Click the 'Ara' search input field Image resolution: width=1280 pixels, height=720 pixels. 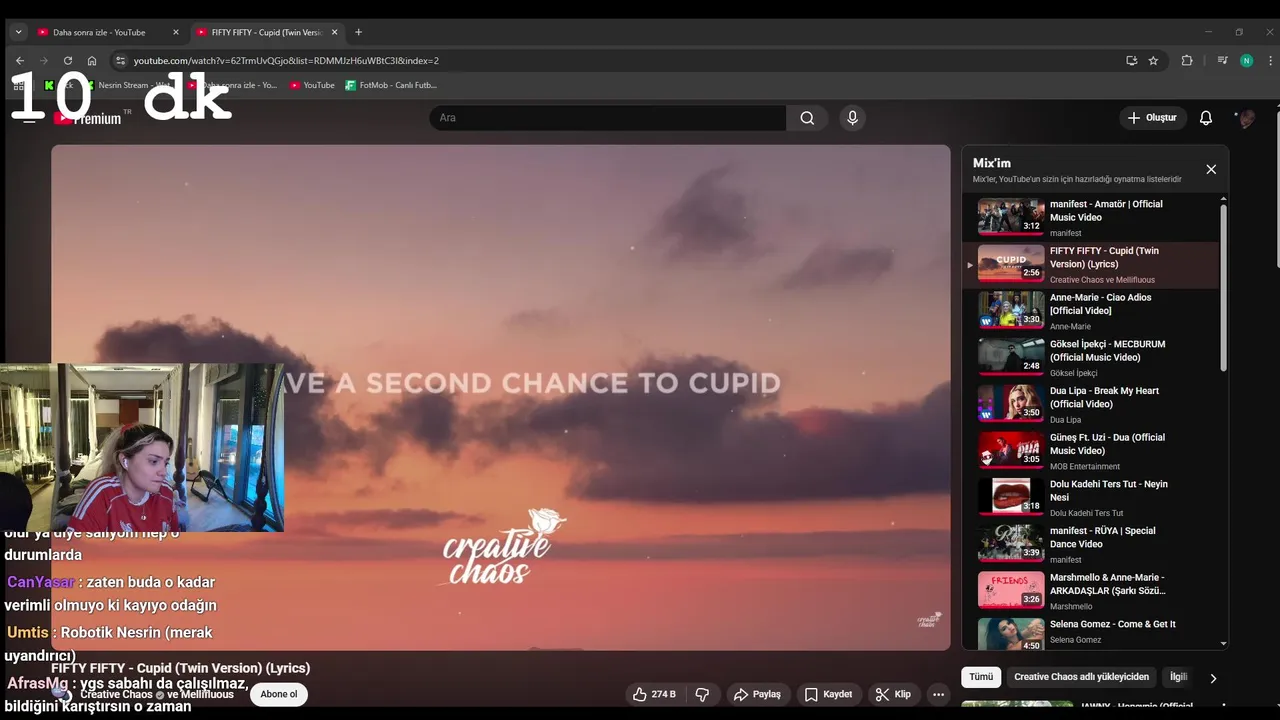coord(608,118)
